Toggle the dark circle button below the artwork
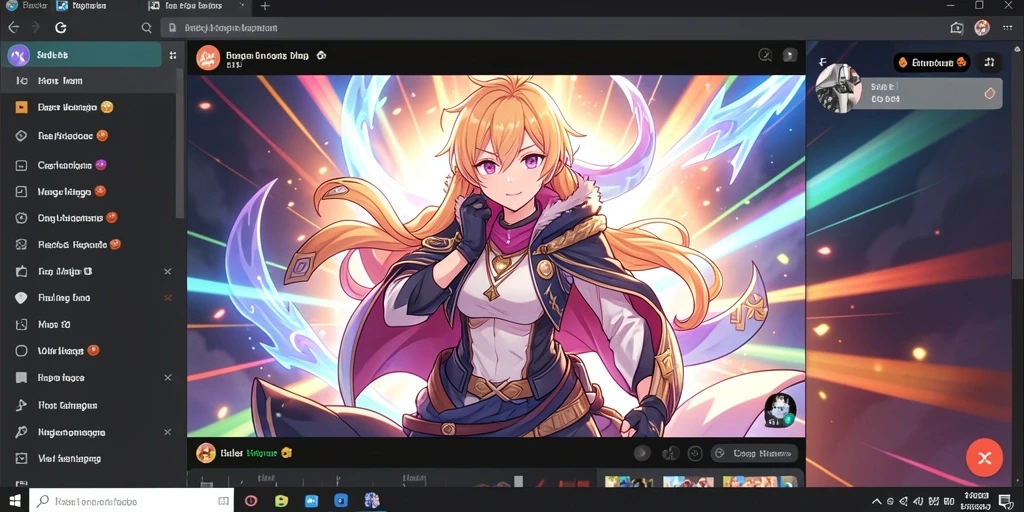 [642, 453]
